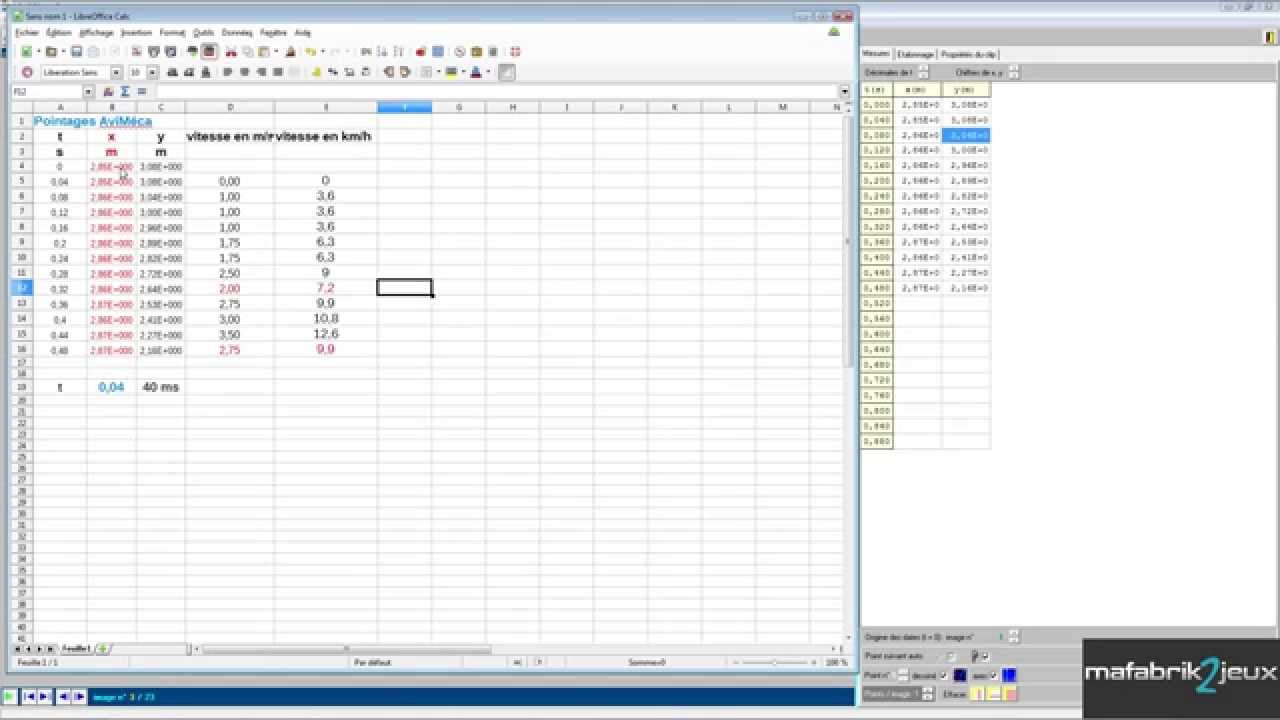Open the borders dropdown arrow
Viewport: 1280px width, 720px height.
438,72
